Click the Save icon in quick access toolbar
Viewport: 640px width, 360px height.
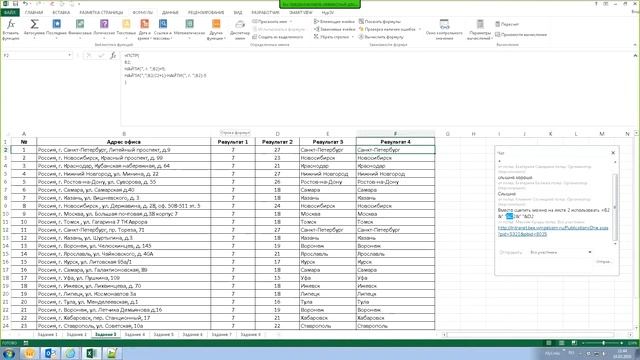pos(16,4)
